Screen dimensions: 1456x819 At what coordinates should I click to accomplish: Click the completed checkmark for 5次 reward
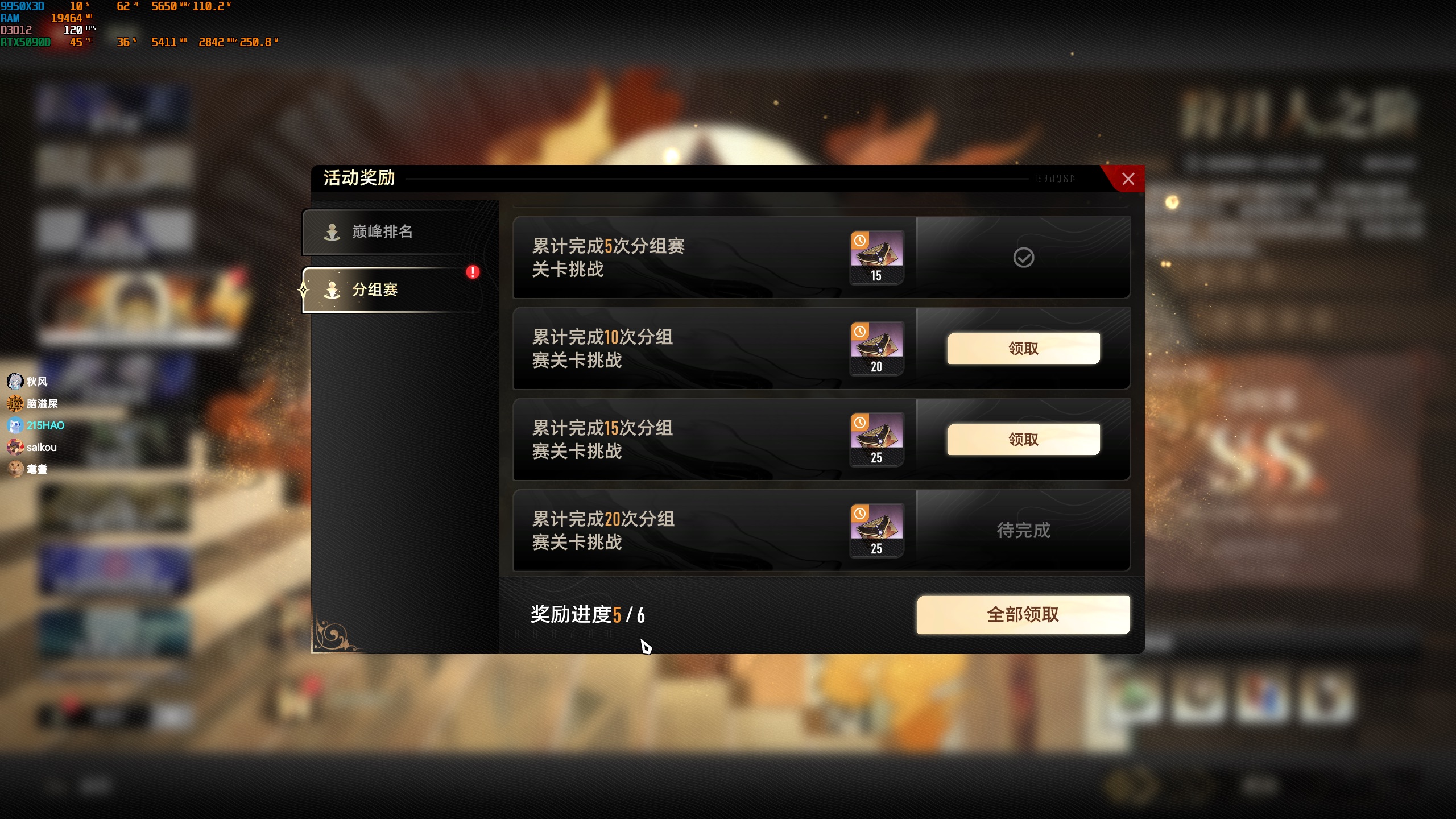pyautogui.click(x=1023, y=258)
